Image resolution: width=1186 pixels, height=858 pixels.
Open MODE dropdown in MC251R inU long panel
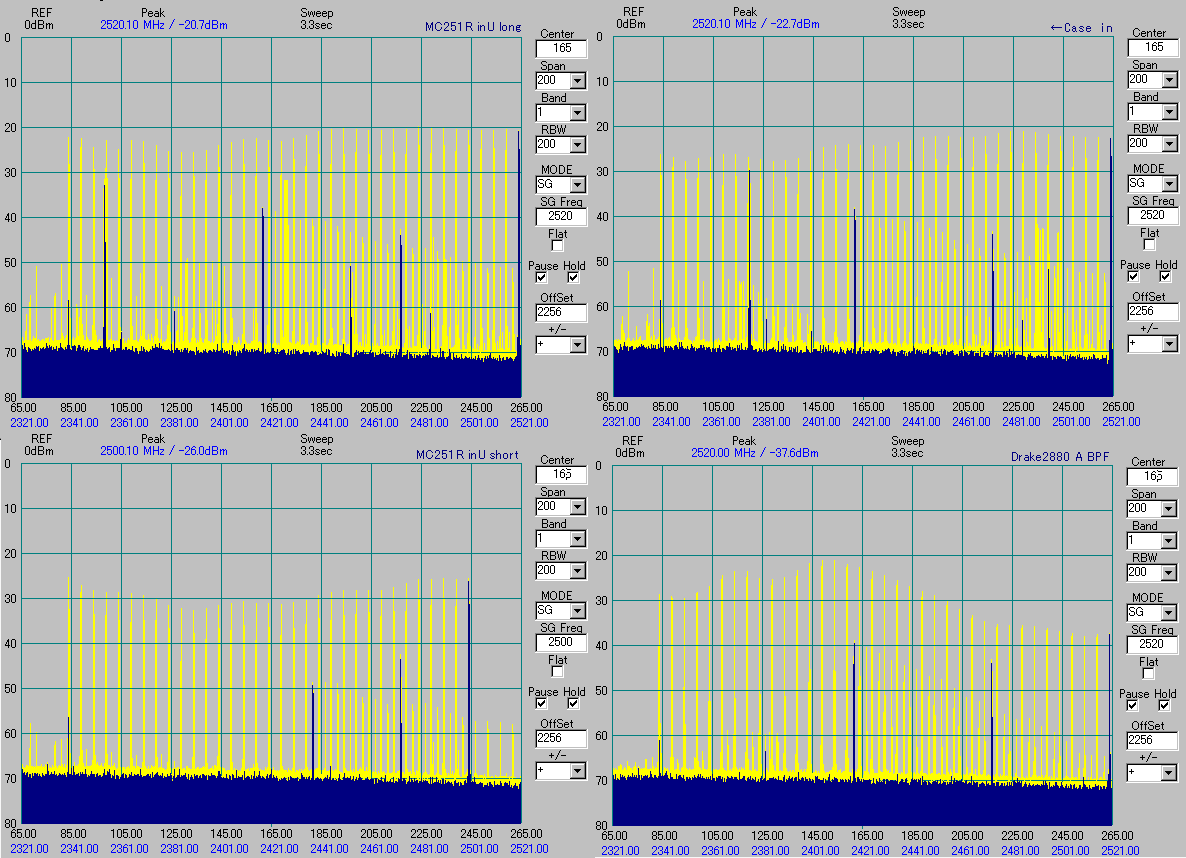(577, 184)
